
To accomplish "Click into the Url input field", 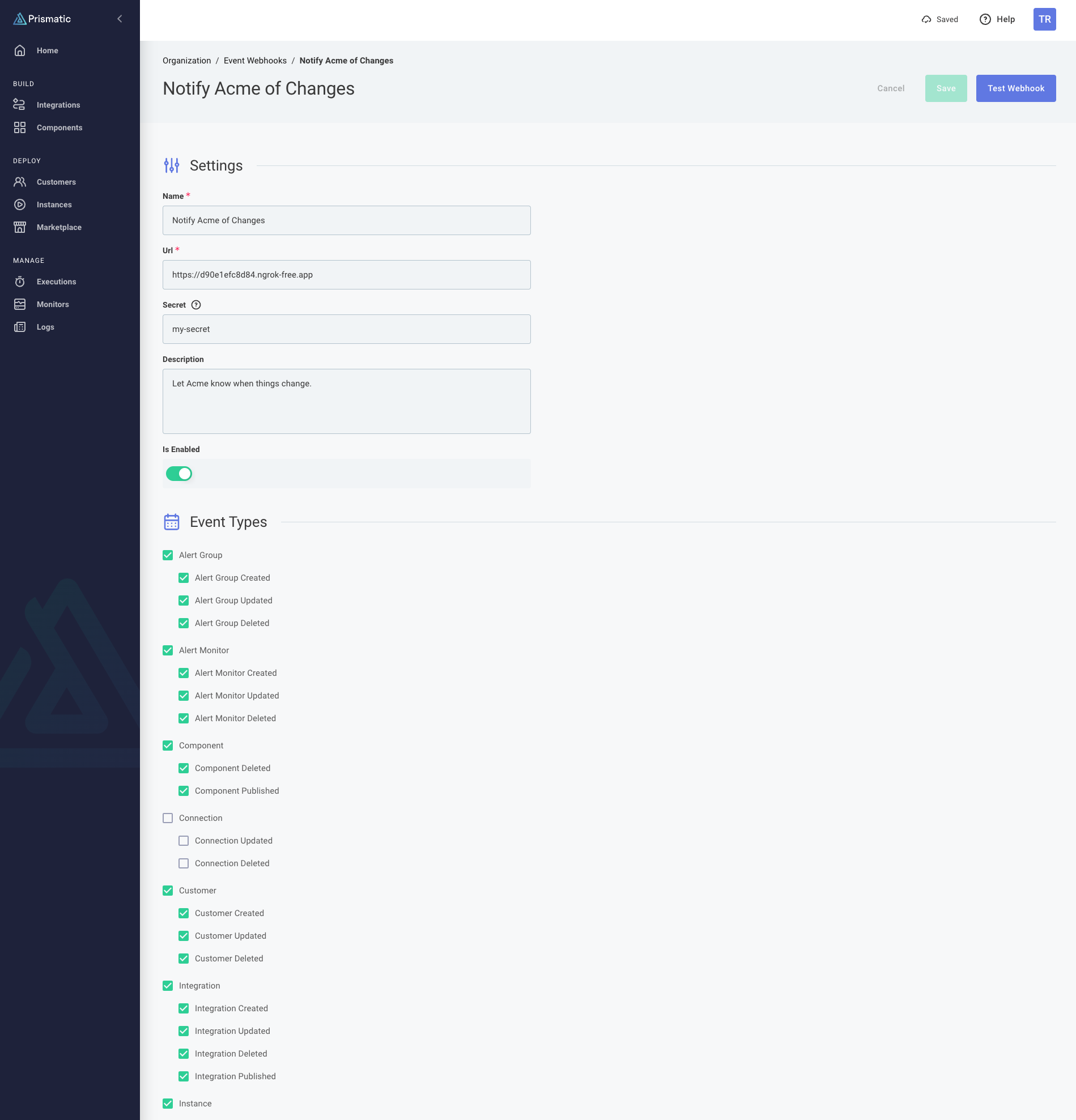I will [346, 275].
